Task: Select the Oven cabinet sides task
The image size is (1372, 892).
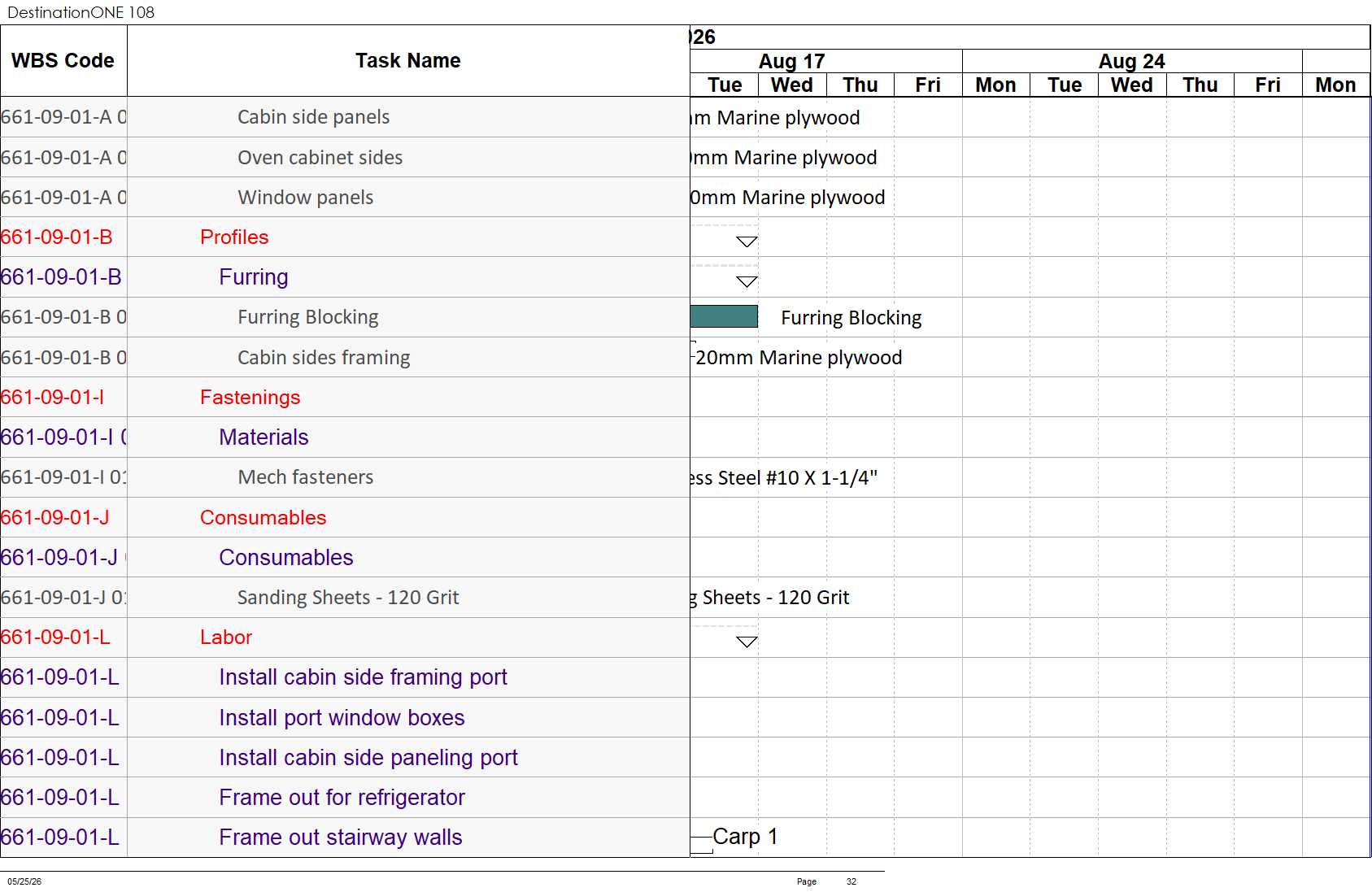Action: [x=320, y=158]
